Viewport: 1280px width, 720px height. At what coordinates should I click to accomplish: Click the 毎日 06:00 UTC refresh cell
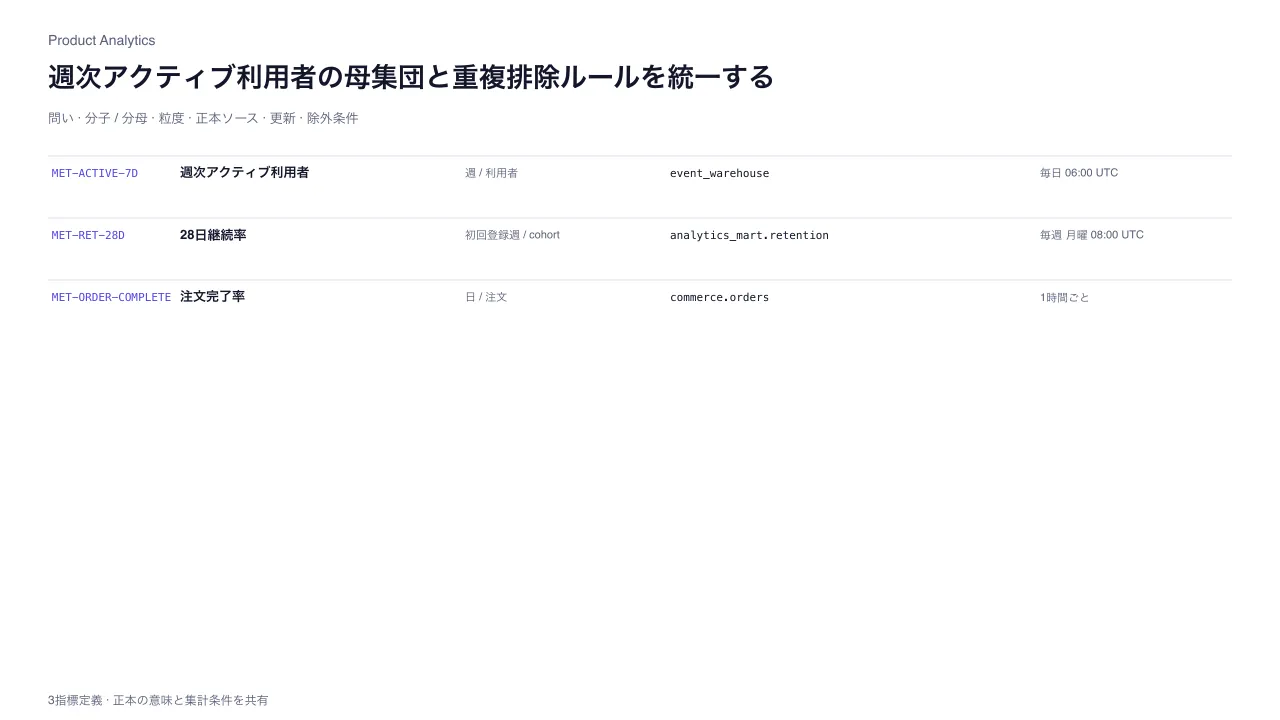[1079, 173]
